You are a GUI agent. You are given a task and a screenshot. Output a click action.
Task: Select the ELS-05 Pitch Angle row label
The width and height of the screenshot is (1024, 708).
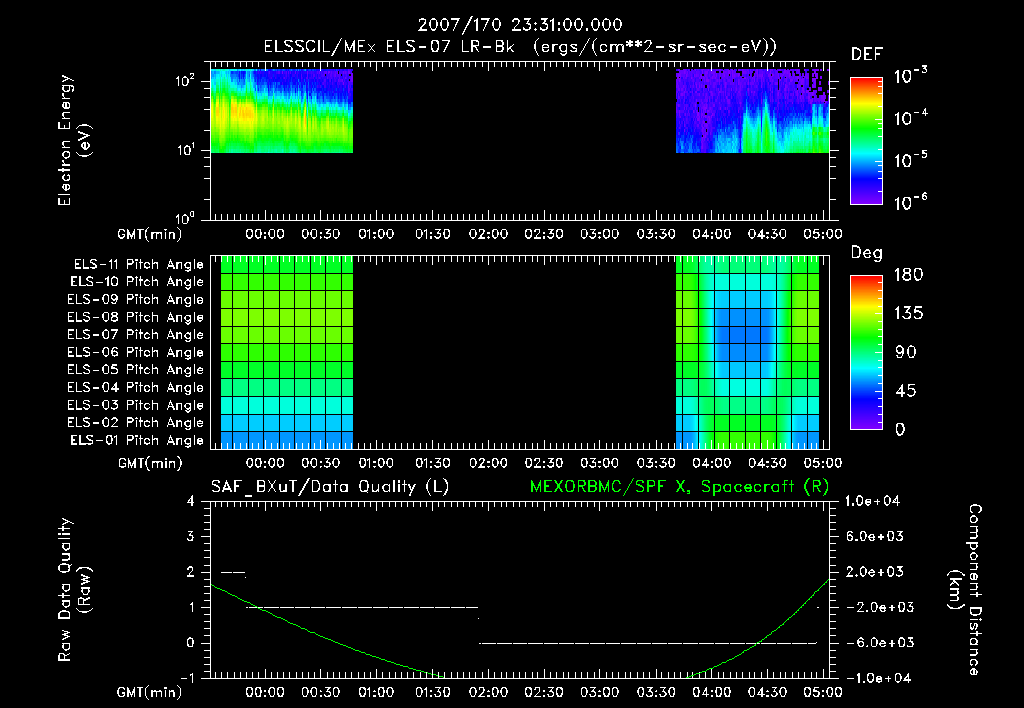pyautogui.click(x=135, y=370)
